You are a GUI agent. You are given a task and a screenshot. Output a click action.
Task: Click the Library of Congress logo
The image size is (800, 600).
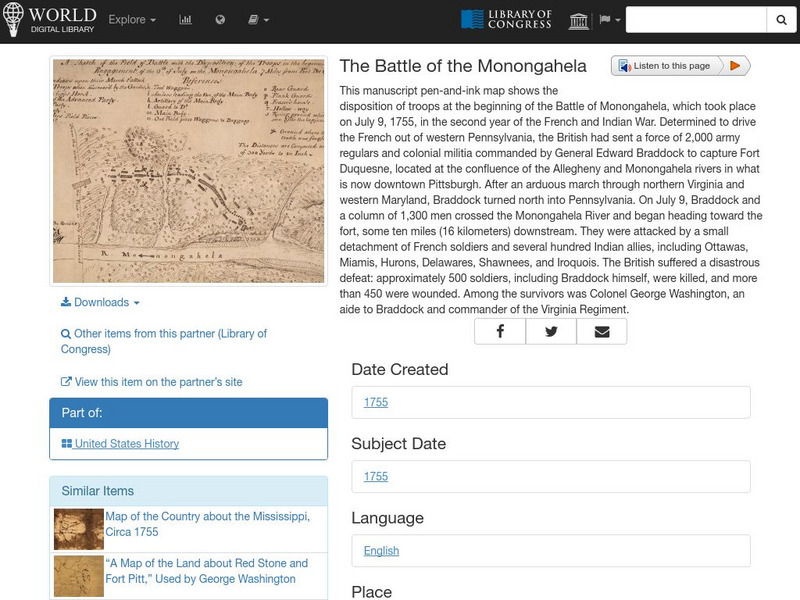tap(506, 19)
